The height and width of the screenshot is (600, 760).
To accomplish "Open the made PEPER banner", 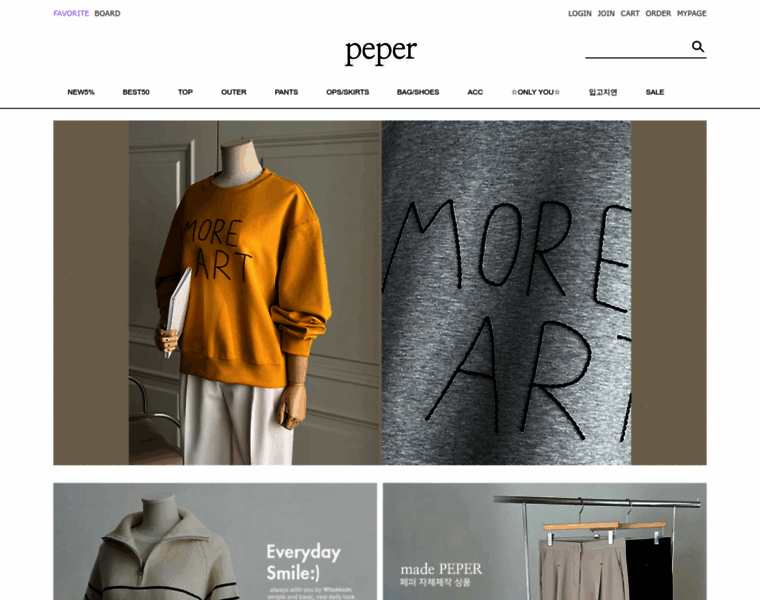I will [x=545, y=541].
